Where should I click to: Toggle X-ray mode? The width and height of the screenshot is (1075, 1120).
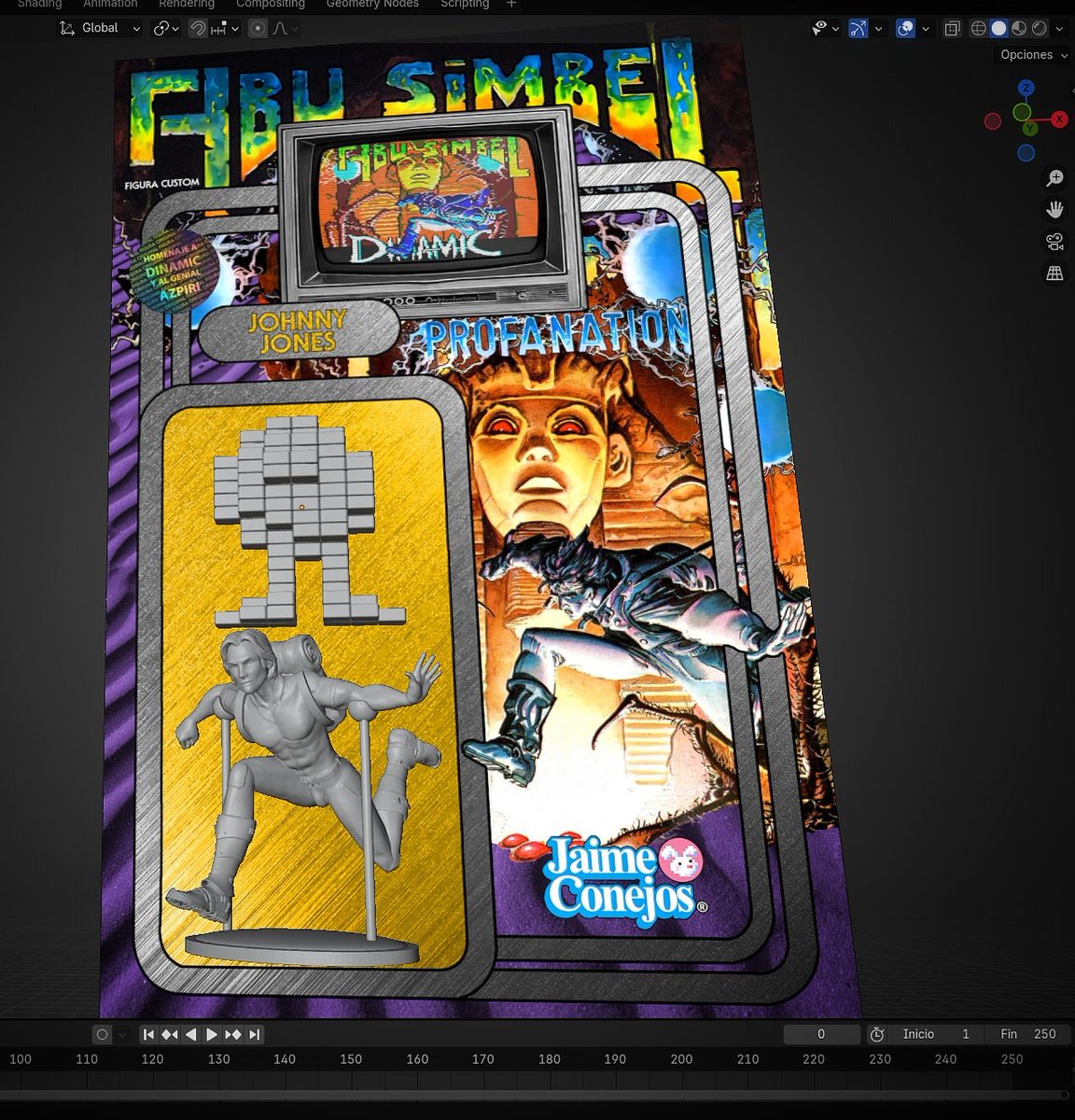click(952, 28)
